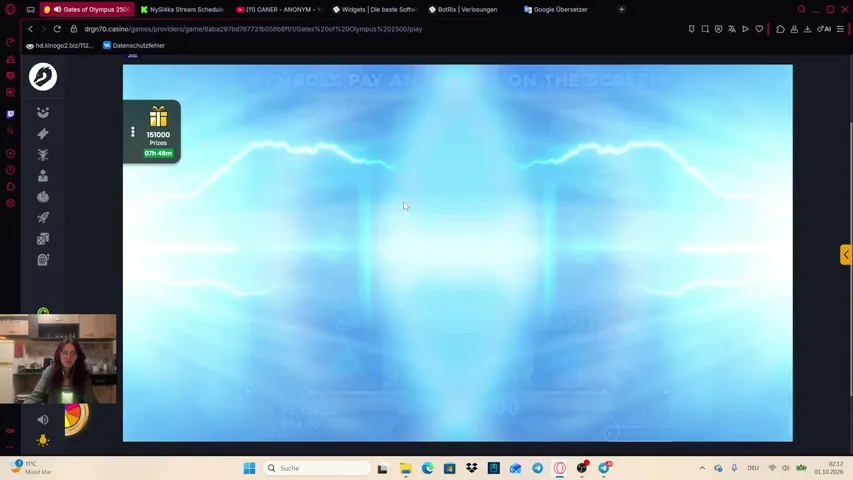Open OBS Studio from the taskbar
The image size is (853, 480).
tap(582, 468)
